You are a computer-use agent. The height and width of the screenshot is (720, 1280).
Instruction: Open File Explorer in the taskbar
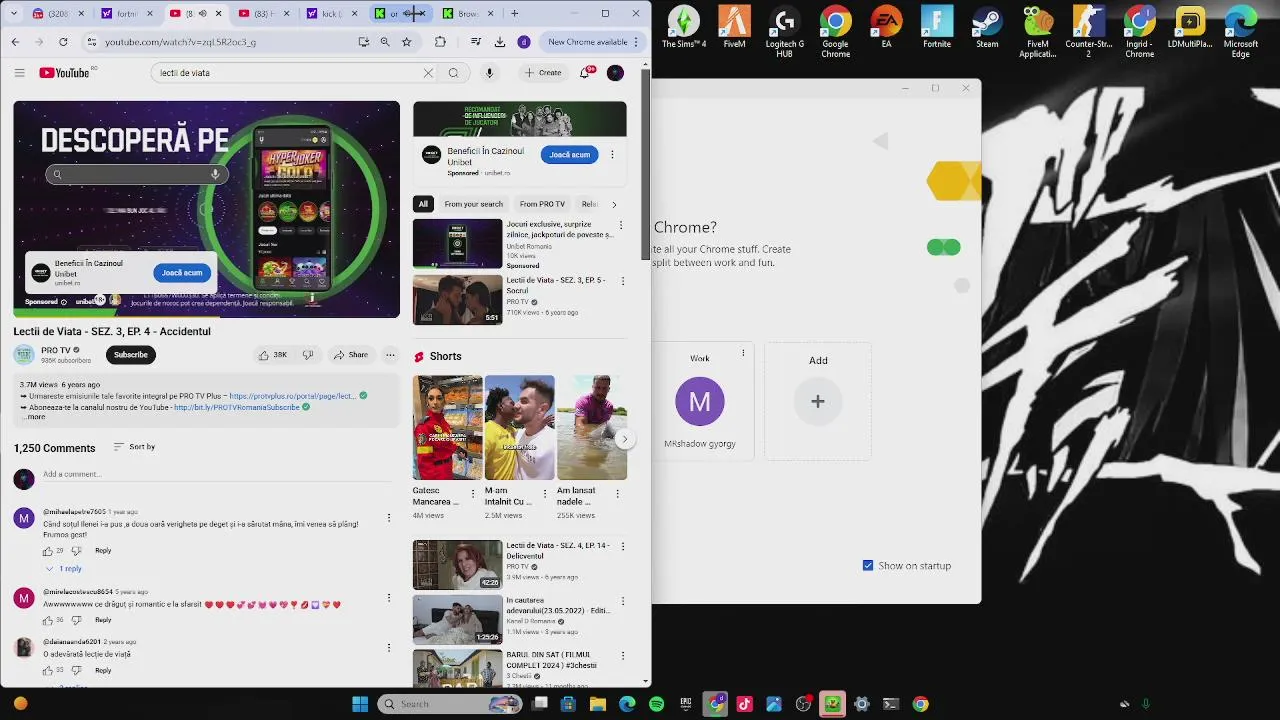(598, 704)
